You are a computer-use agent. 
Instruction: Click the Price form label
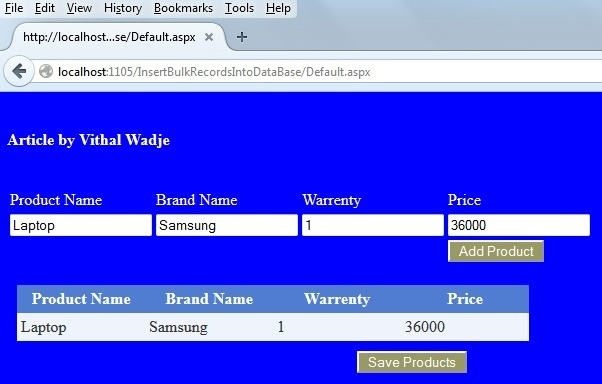point(464,200)
